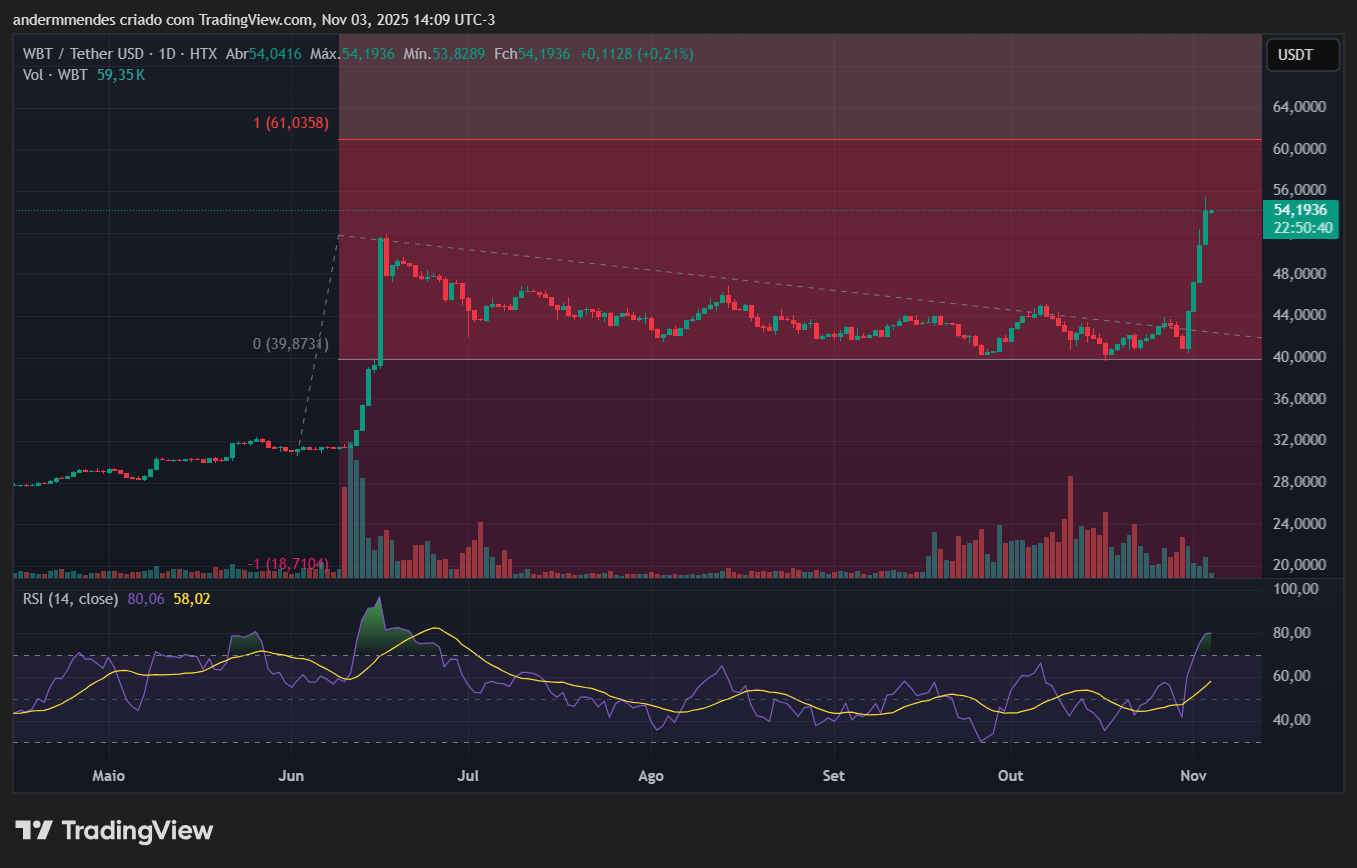Click the 22:50:40 bar countdown timer
Screen dimensions: 1357x868
click(1299, 228)
